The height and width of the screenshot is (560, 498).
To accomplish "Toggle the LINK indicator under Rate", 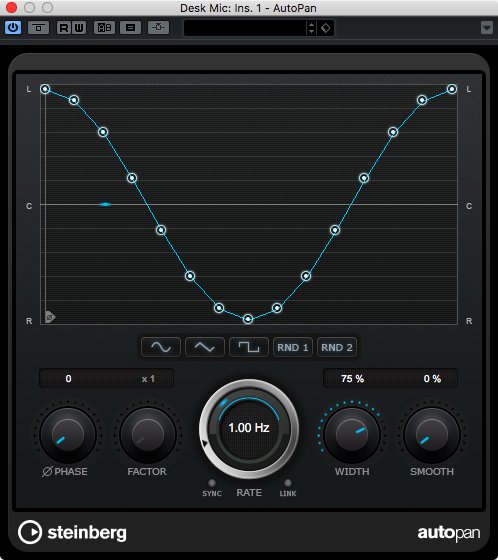I will (x=288, y=483).
